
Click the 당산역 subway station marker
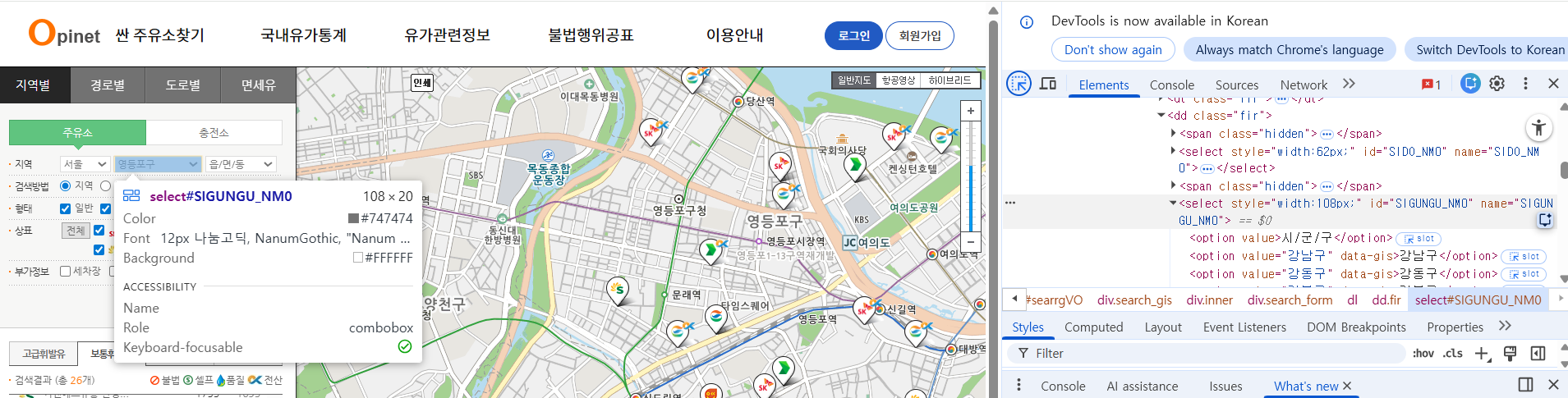coord(738,102)
